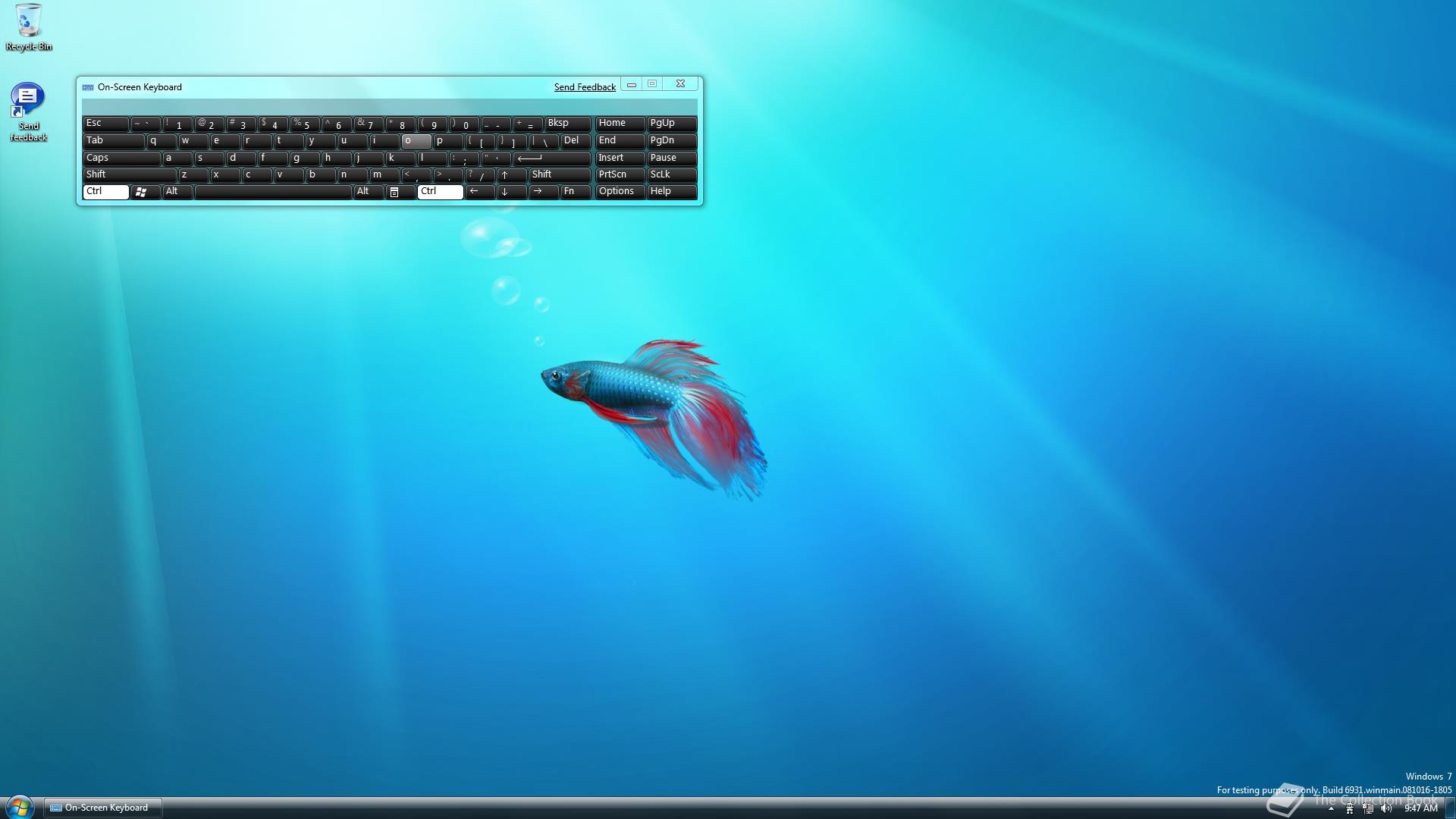Click the number 5 key

304,124
